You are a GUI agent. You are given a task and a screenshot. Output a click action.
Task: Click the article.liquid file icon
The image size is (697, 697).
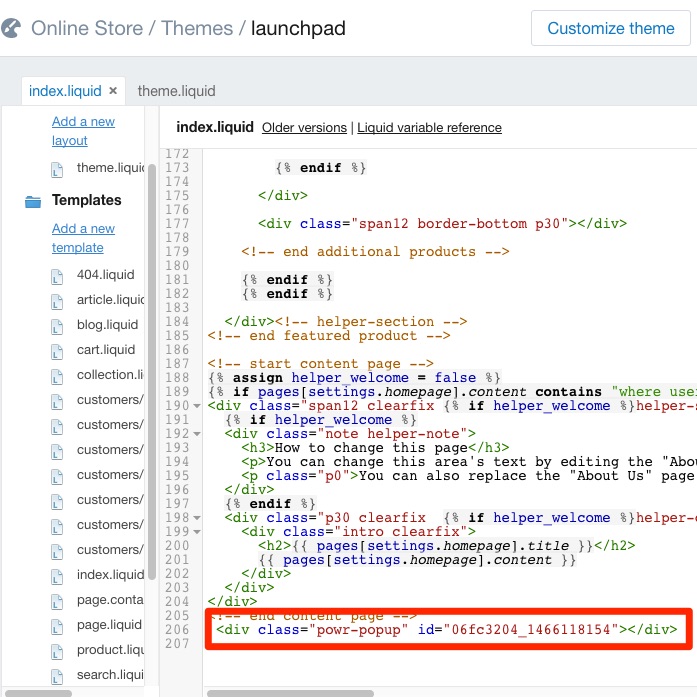pyautogui.click(x=56, y=302)
